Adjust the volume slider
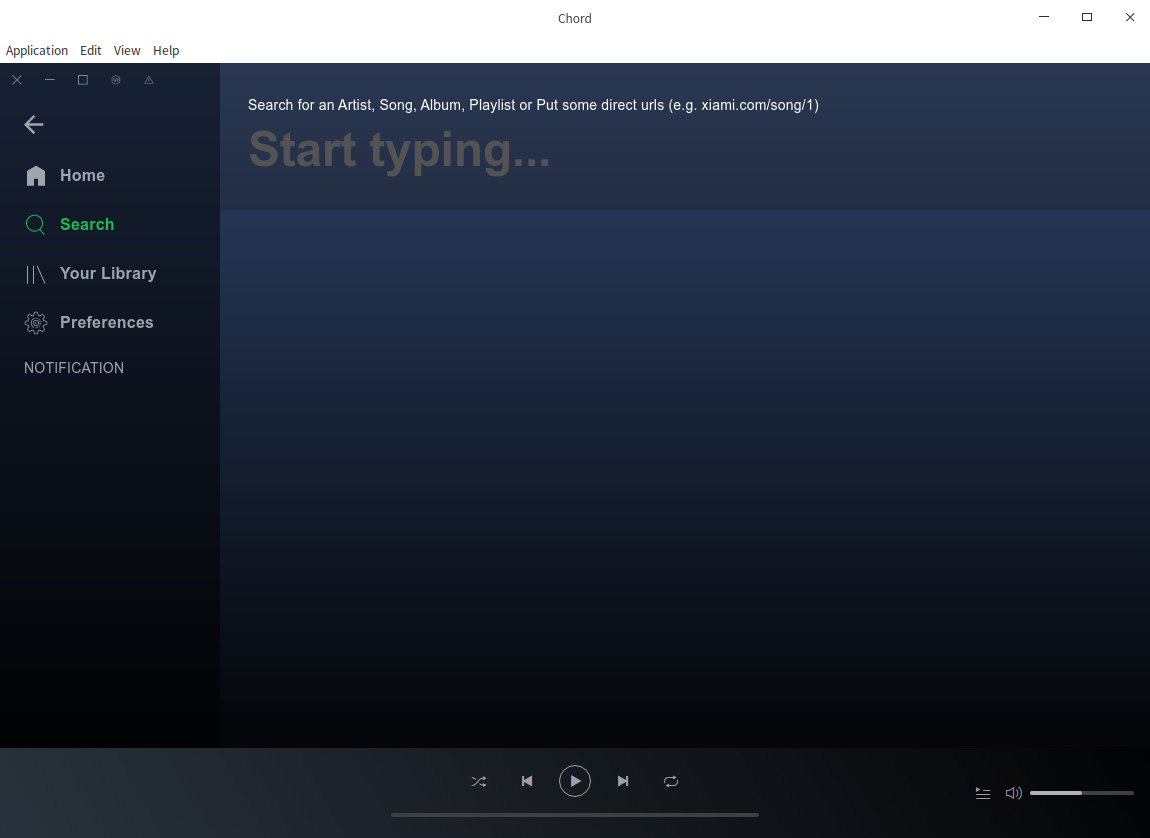The width and height of the screenshot is (1150, 838). (1081, 793)
